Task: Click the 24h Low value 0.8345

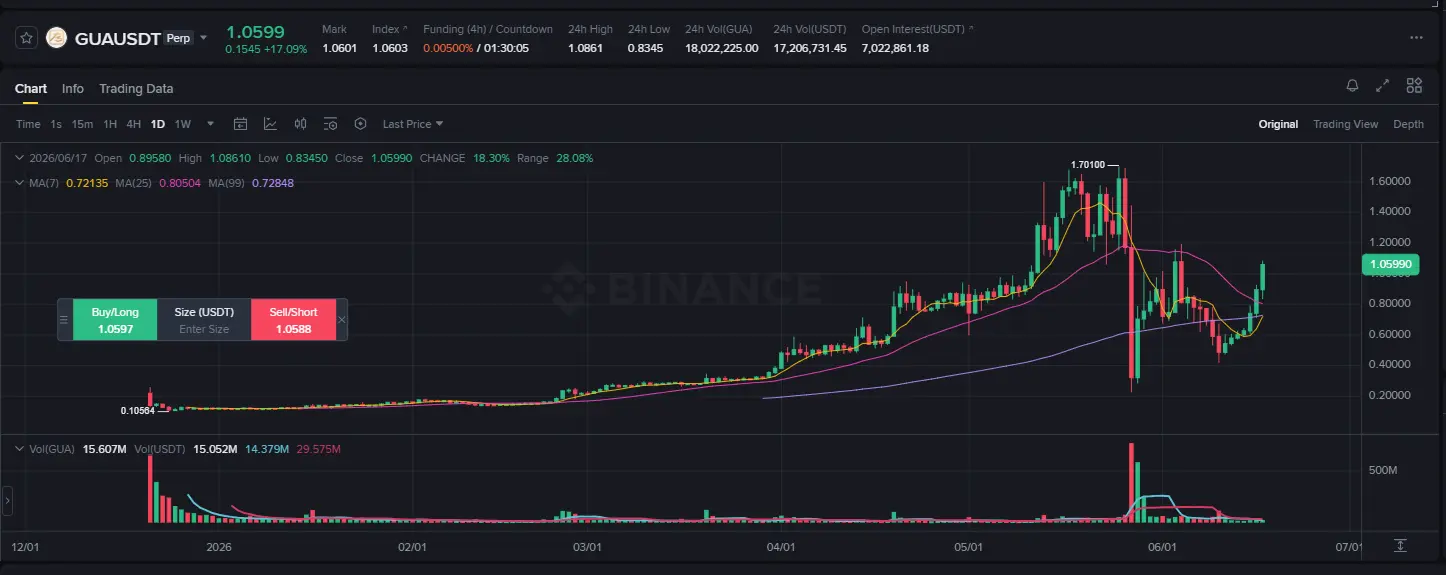Action: 645,48
